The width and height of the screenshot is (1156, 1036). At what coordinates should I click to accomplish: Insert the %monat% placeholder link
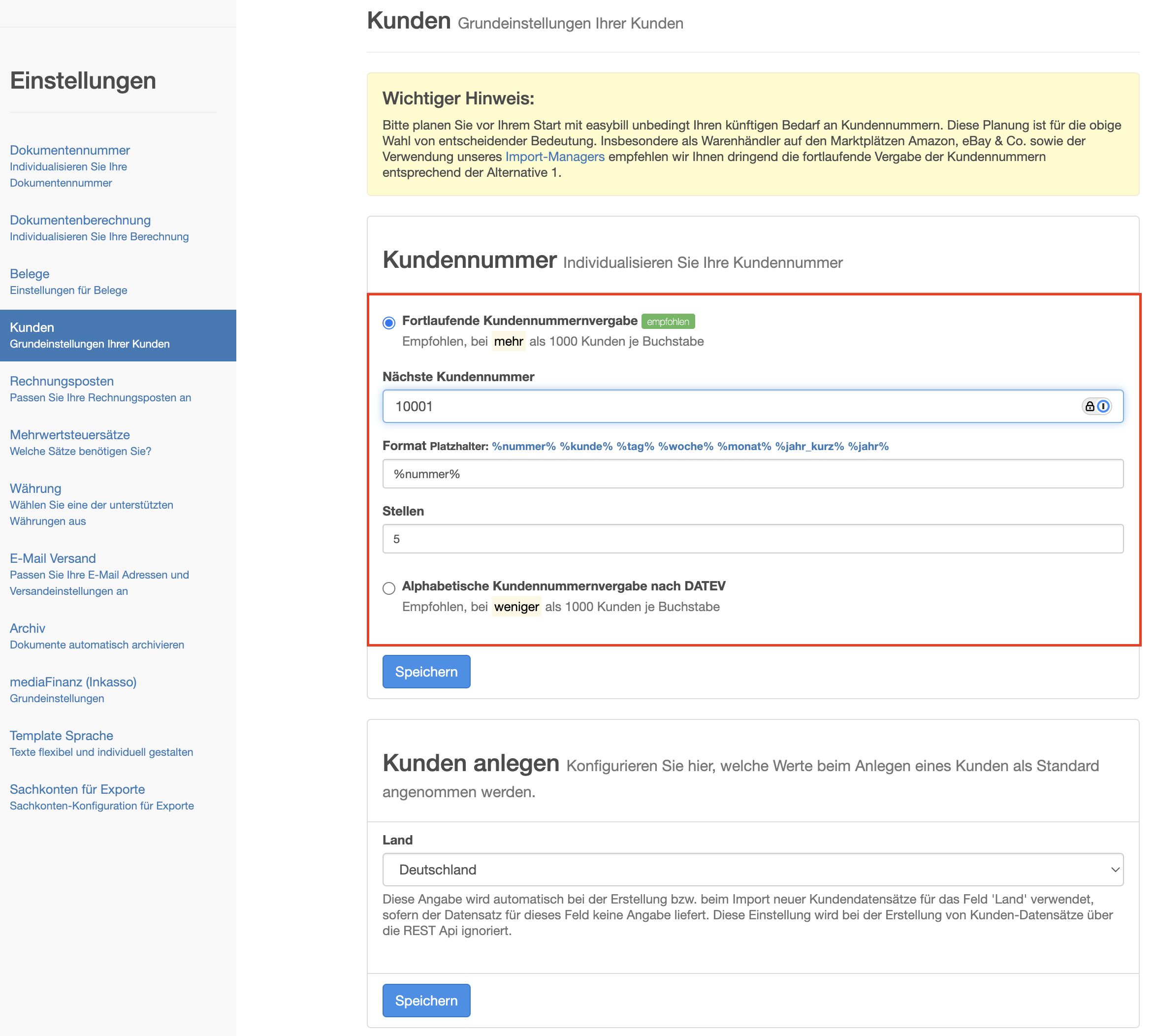click(744, 446)
